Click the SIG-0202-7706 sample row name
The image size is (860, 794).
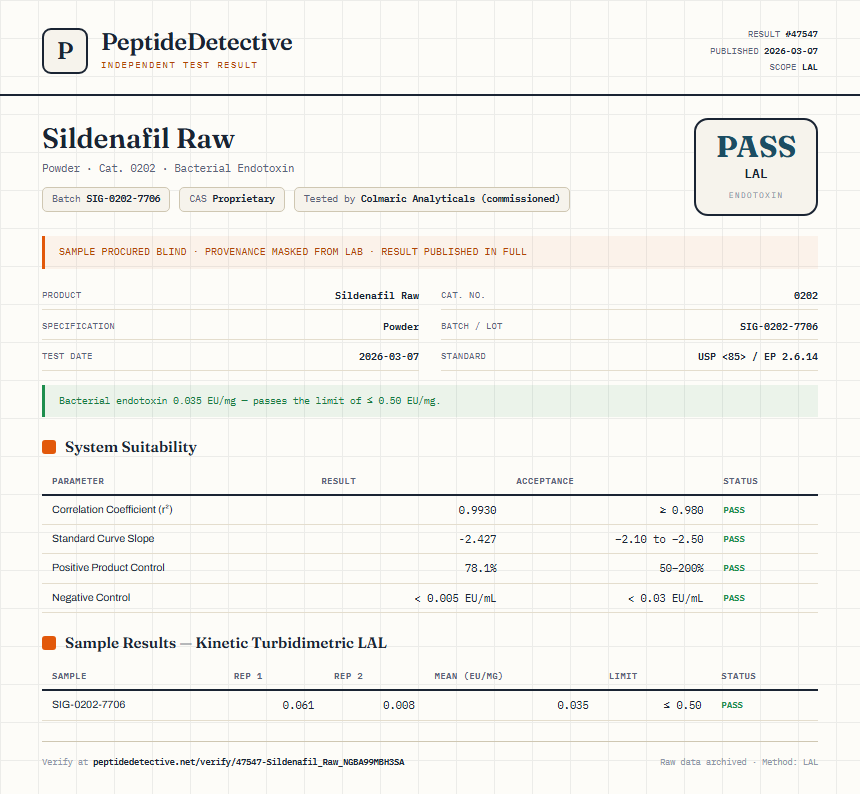[88, 705]
